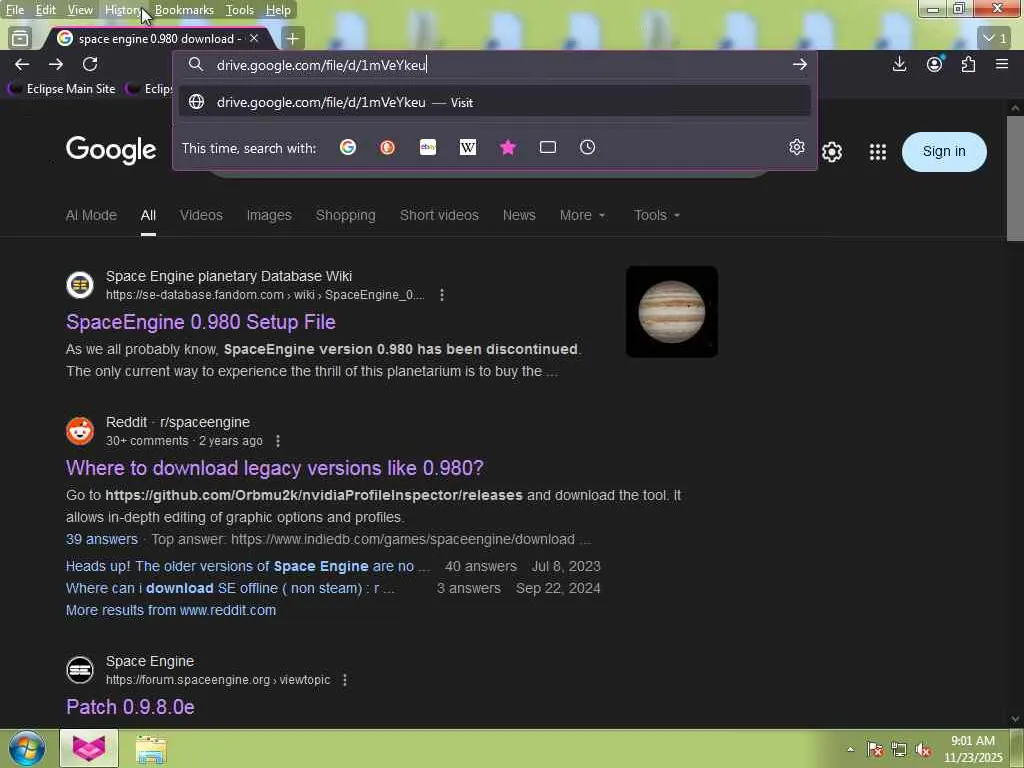Reload the current page

(90, 64)
